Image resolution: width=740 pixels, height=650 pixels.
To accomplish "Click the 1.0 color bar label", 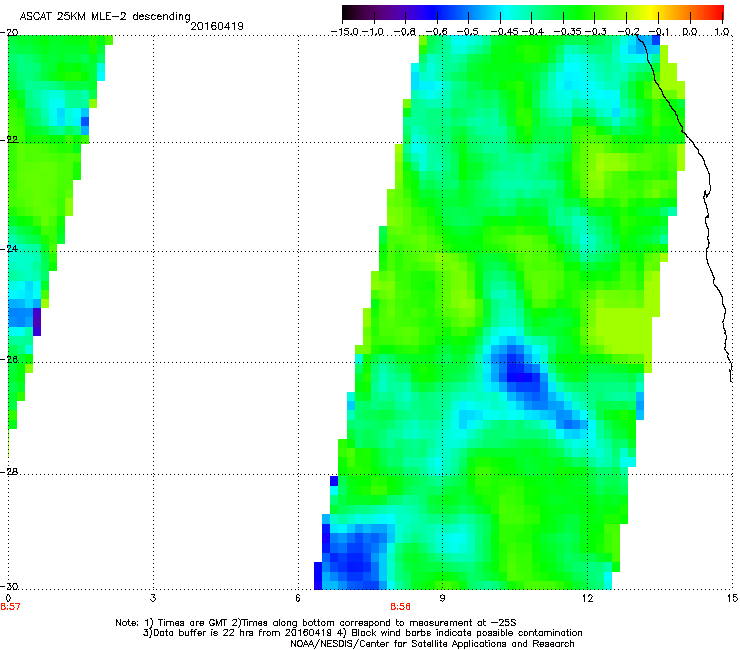I will pos(722,32).
